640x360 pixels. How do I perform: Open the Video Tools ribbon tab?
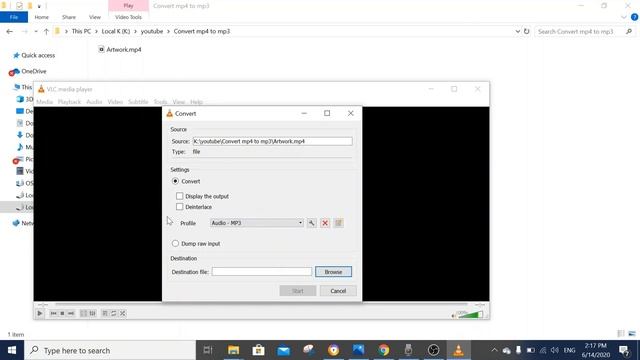point(128,17)
